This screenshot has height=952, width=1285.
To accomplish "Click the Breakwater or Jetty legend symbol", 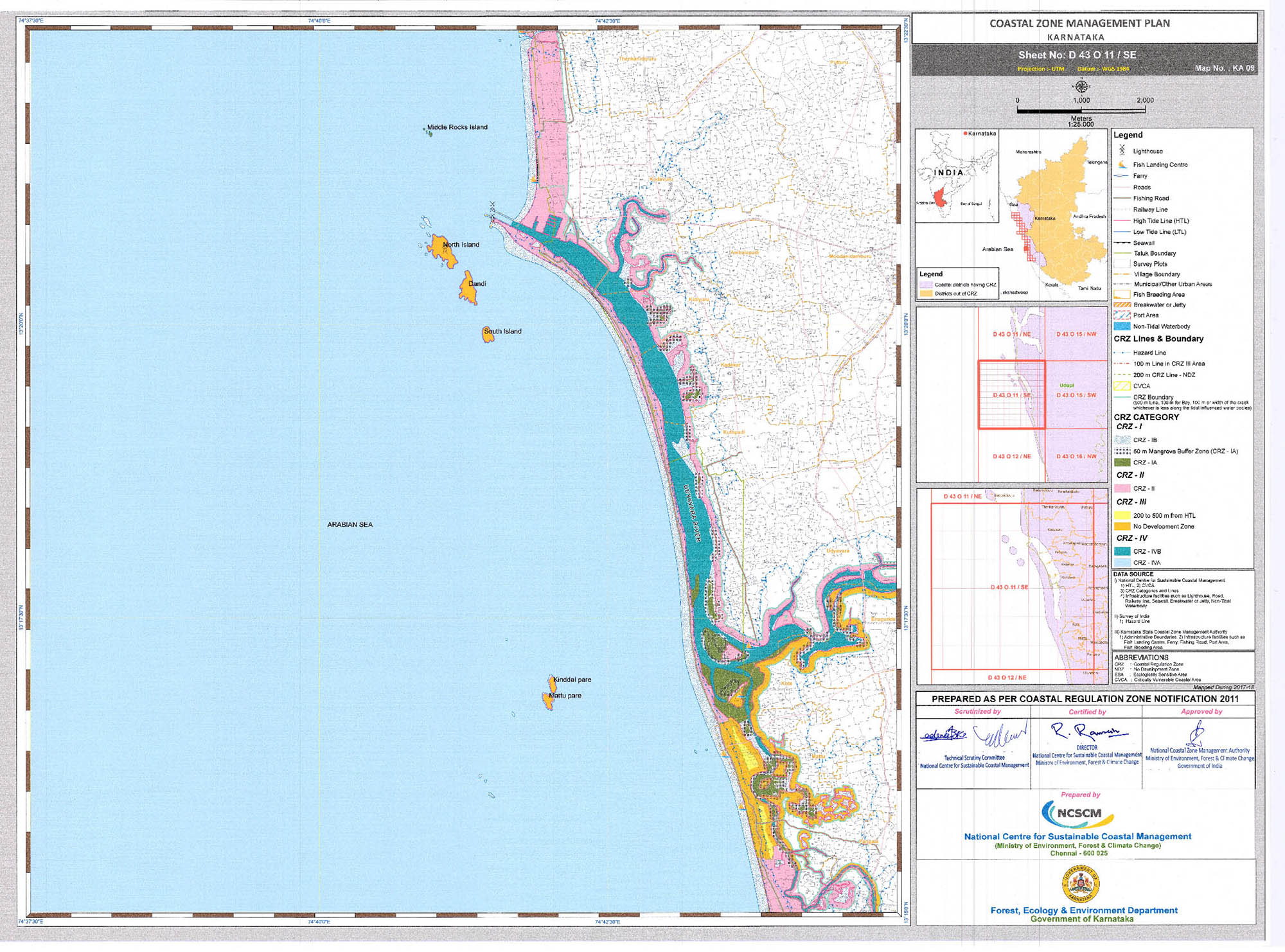I will pos(1122,305).
